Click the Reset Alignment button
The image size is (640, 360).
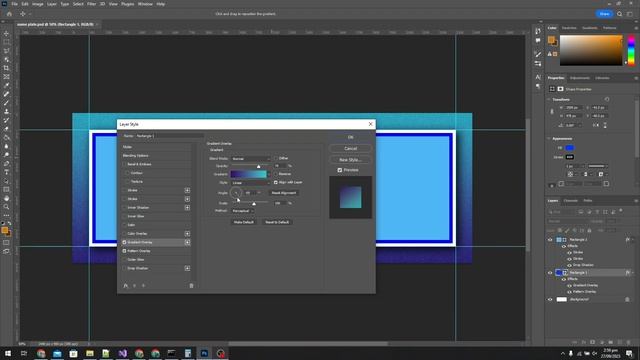(284, 193)
